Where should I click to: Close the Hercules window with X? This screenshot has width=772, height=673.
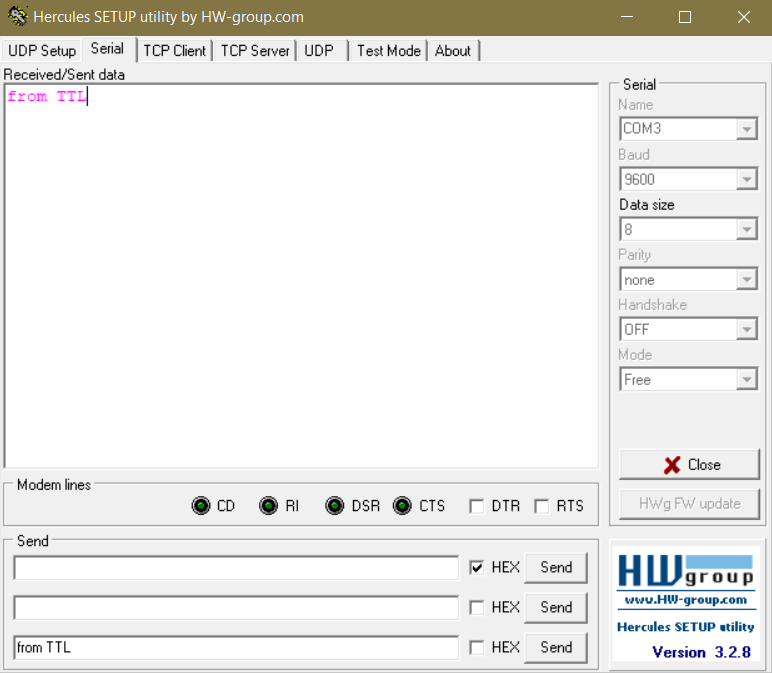click(x=744, y=17)
